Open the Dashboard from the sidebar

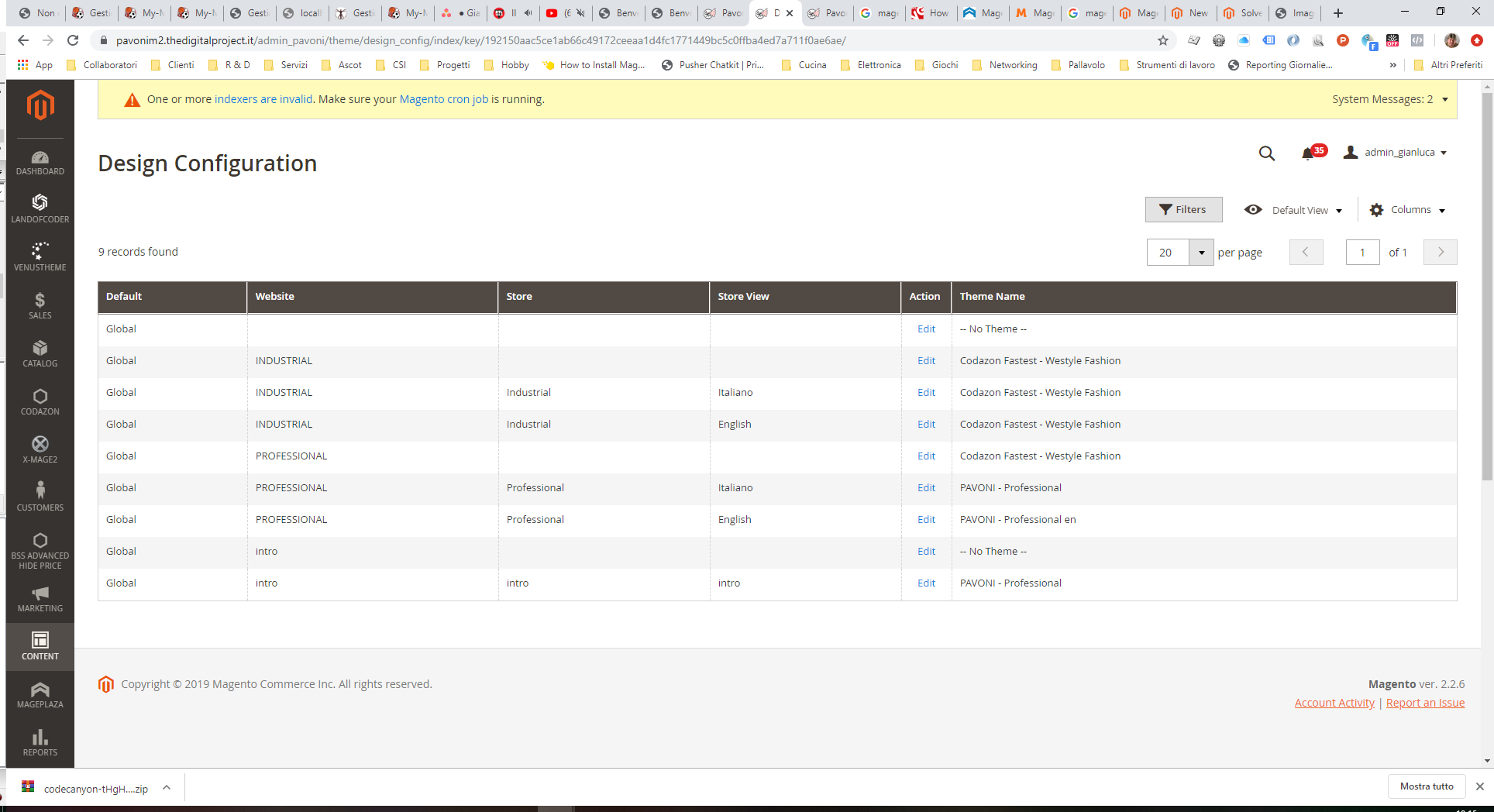point(40,162)
